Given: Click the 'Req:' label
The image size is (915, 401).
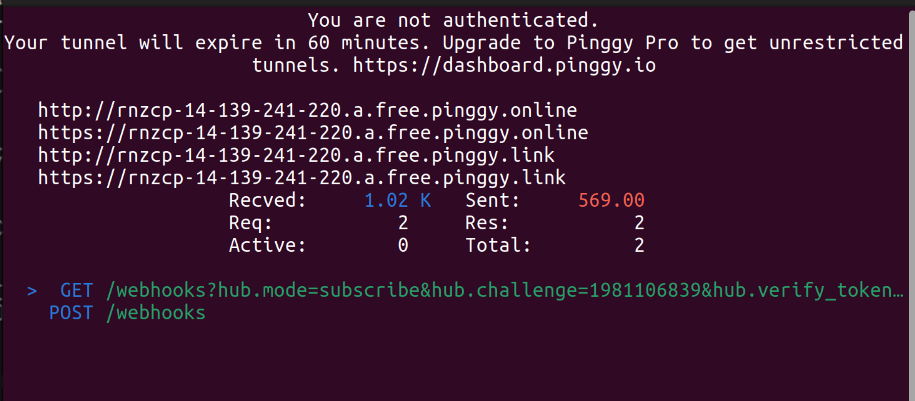Looking at the screenshot, I should pos(250,224).
